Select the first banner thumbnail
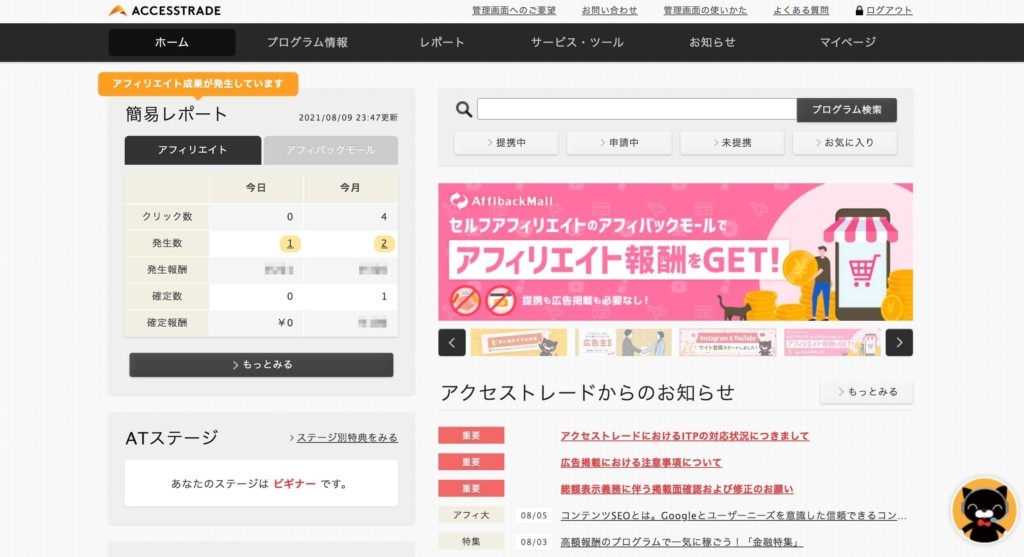 pos(518,342)
